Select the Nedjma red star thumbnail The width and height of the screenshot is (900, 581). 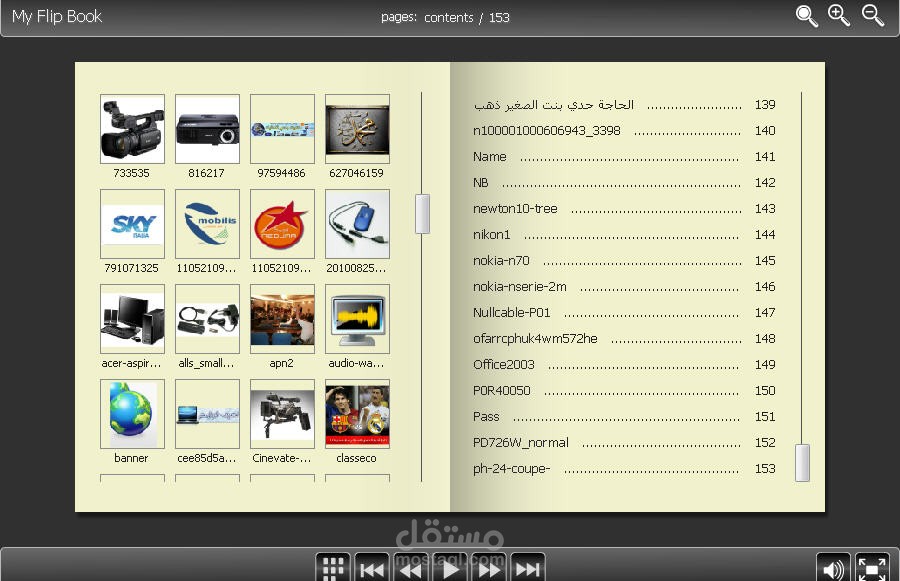(x=282, y=224)
